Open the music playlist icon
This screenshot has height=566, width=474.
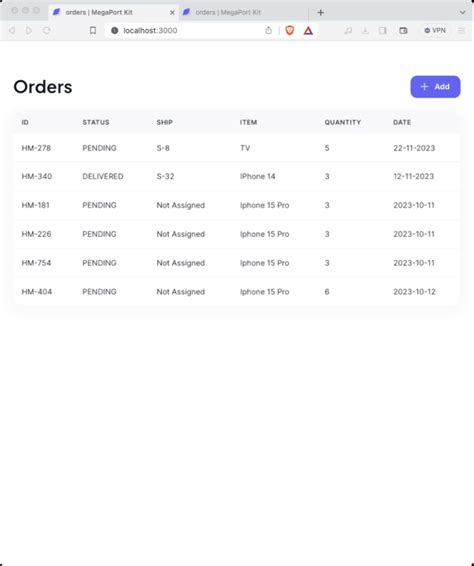348,31
